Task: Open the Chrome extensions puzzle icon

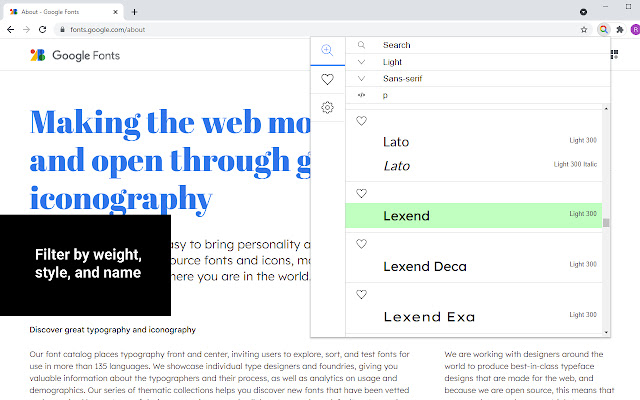Action: 620,30
